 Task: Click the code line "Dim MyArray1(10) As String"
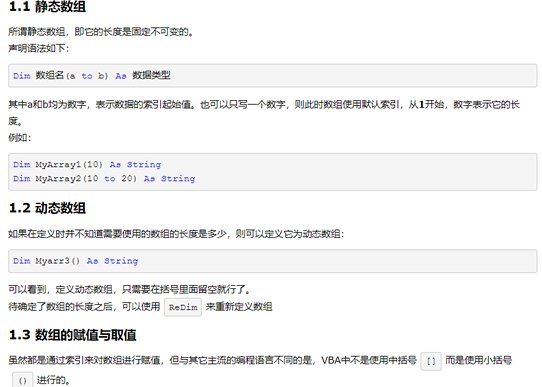(87, 164)
